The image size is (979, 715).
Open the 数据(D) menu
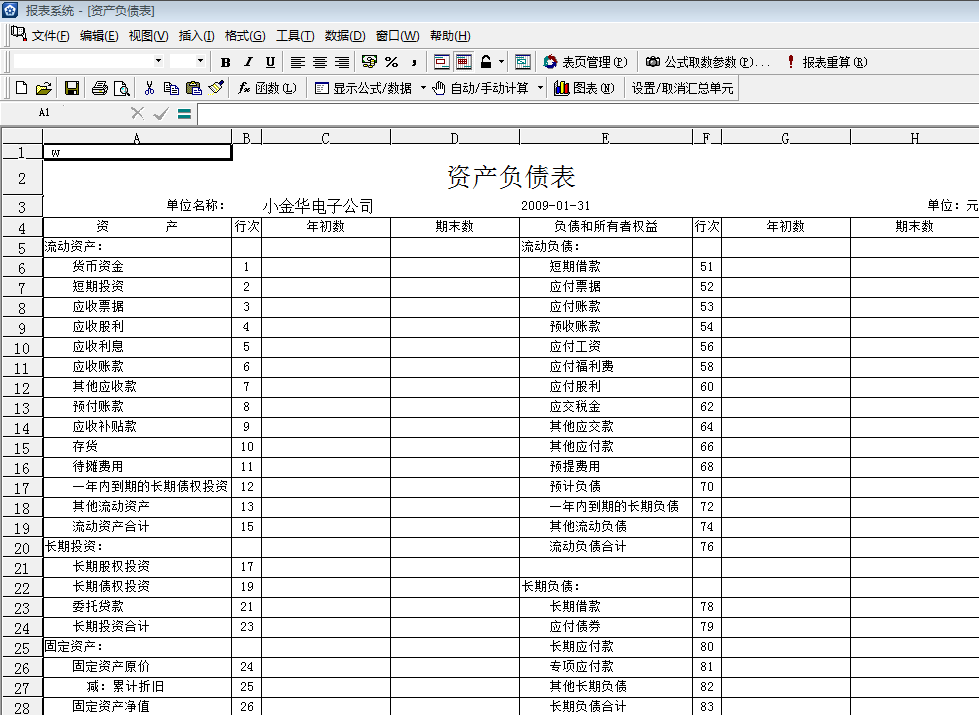pos(345,36)
